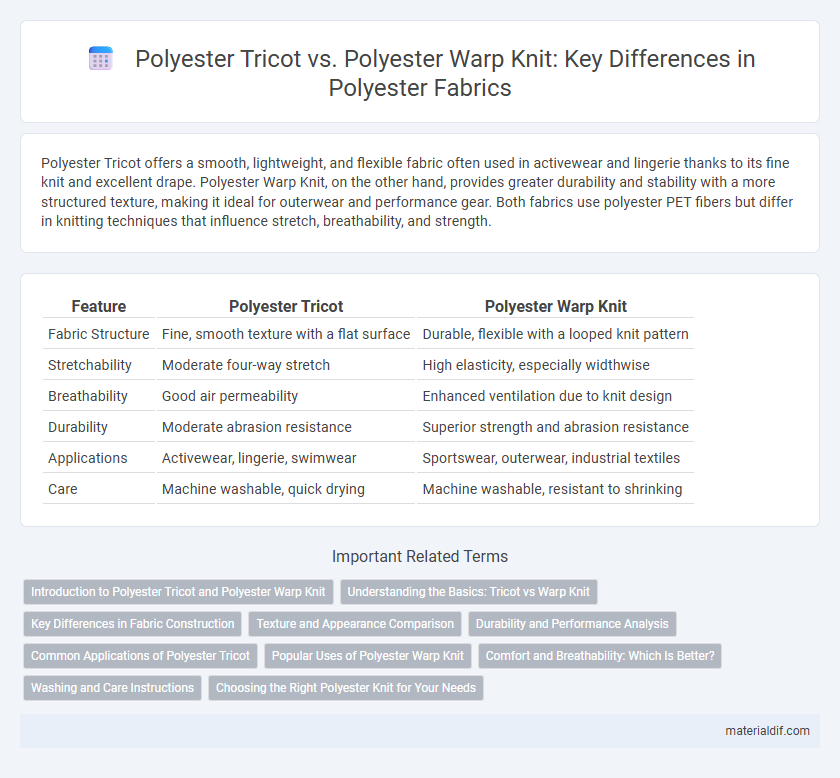
Task: Click the Important Related Terms heading
Action: [420, 556]
